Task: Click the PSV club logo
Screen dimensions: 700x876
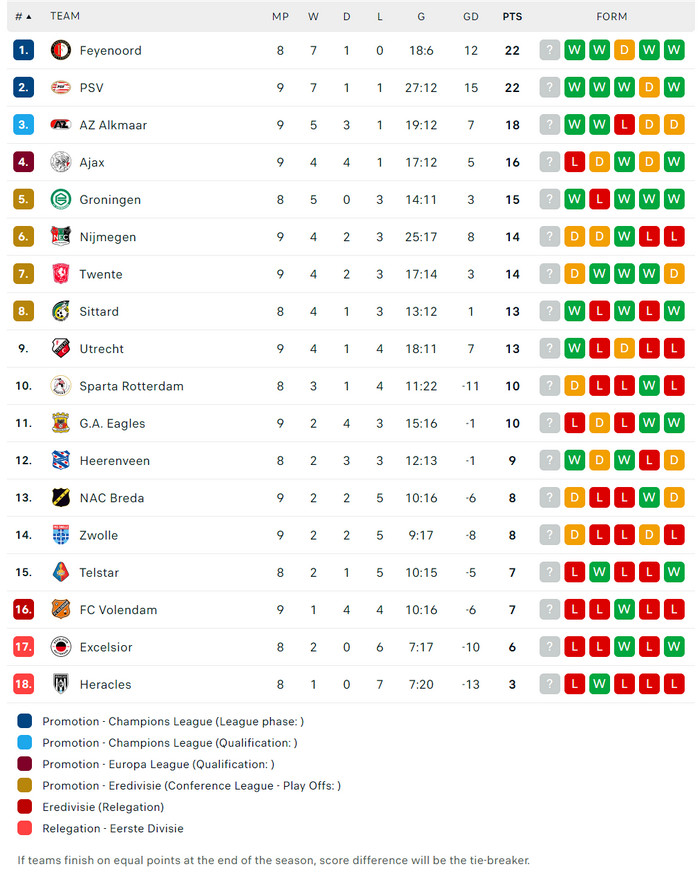Action: click(61, 88)
